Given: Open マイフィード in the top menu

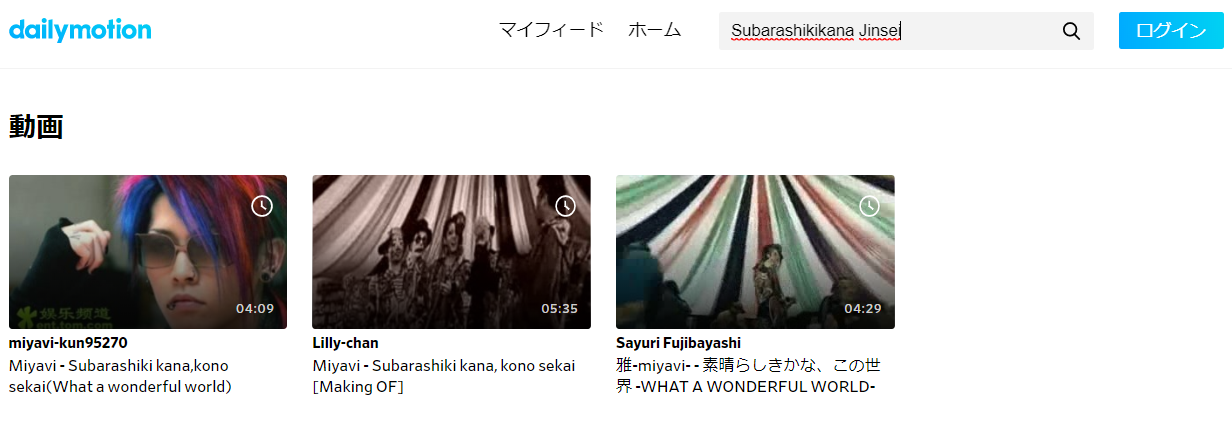Looking at the screenshot, I should point(551,30).
